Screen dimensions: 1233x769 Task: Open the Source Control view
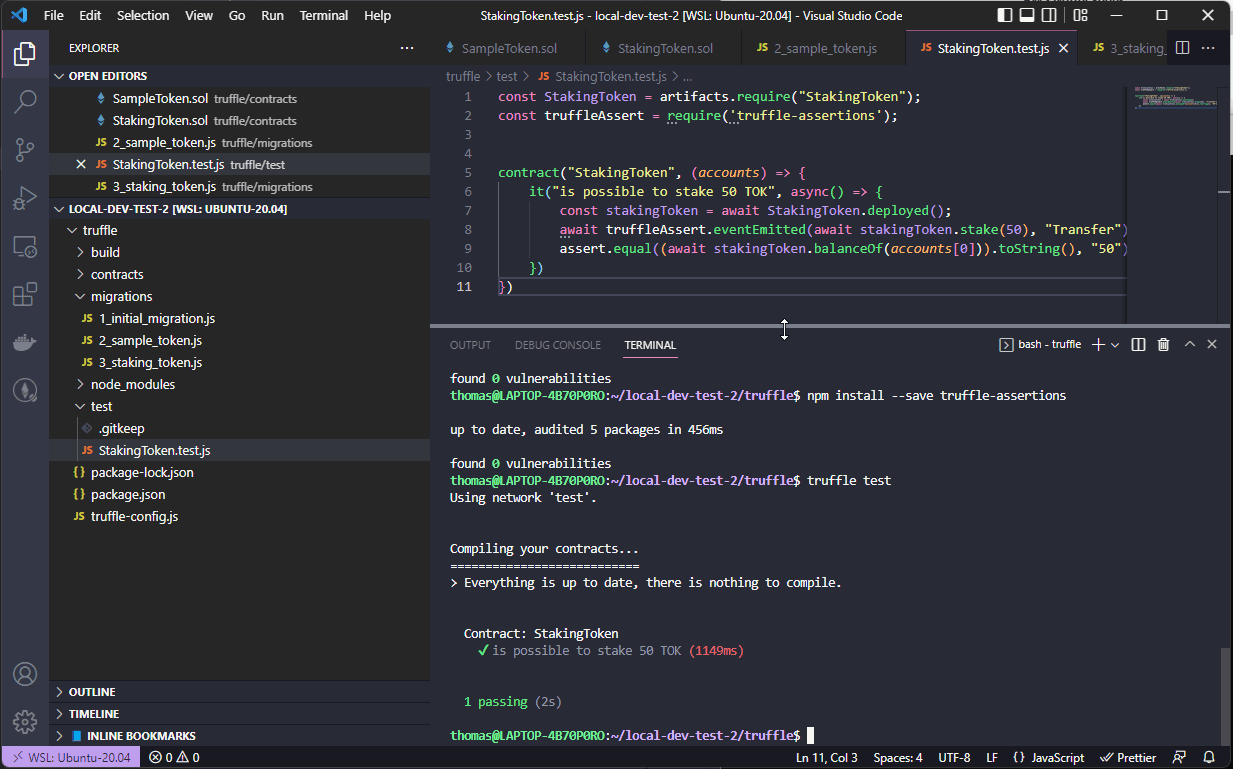tap(25, 150)
